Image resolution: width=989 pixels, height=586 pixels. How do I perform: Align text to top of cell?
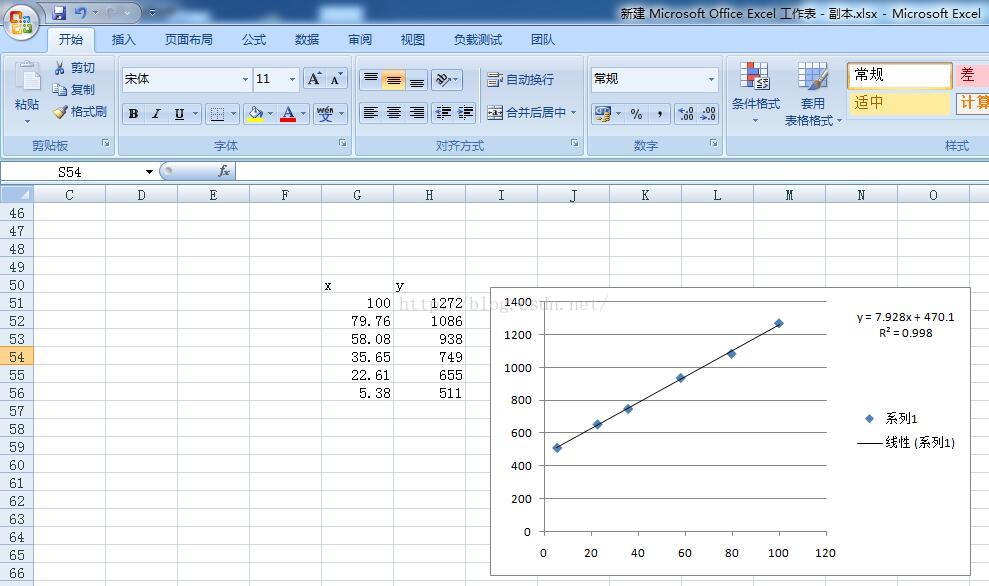(371, 79)
